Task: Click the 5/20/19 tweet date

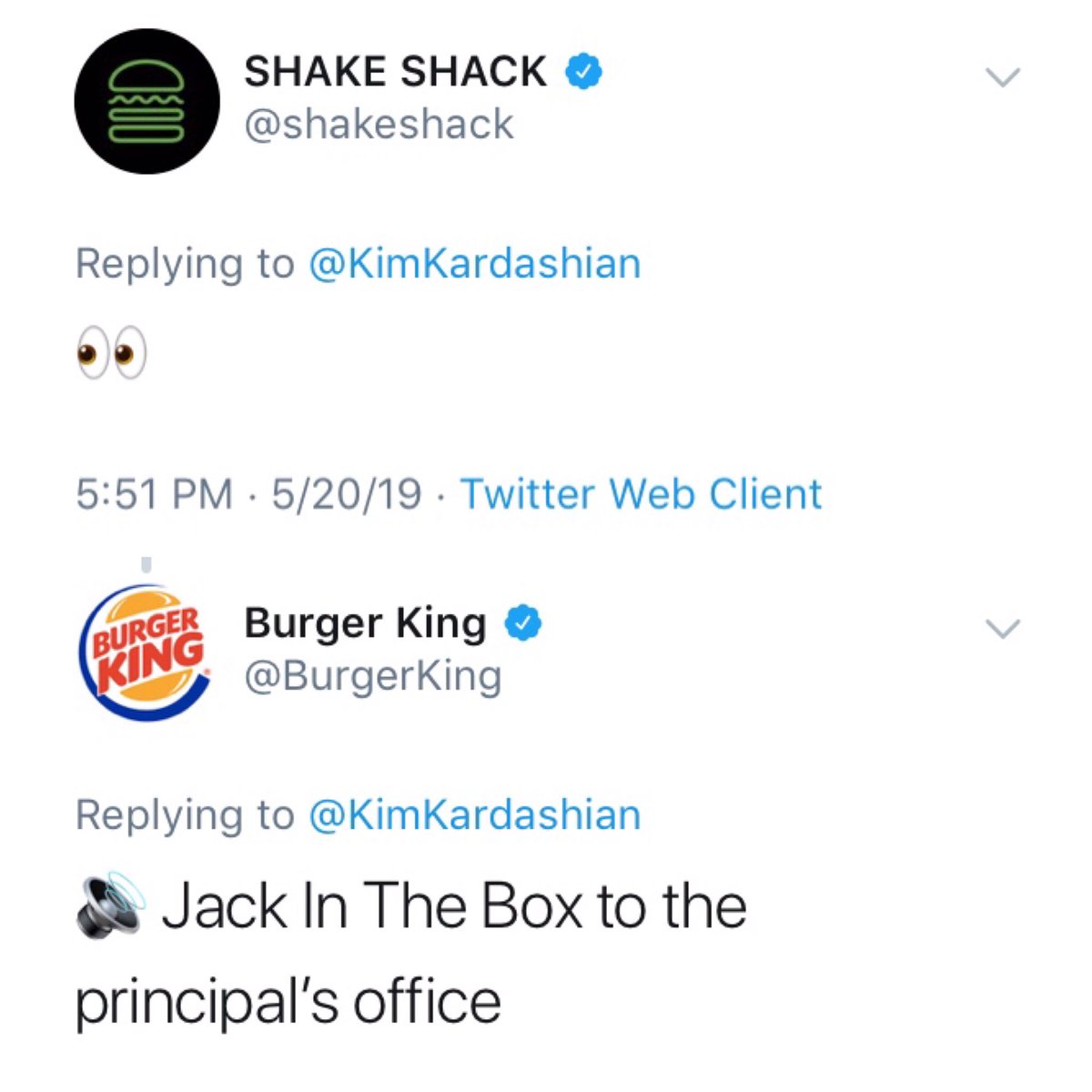Action: click(346, 494)
